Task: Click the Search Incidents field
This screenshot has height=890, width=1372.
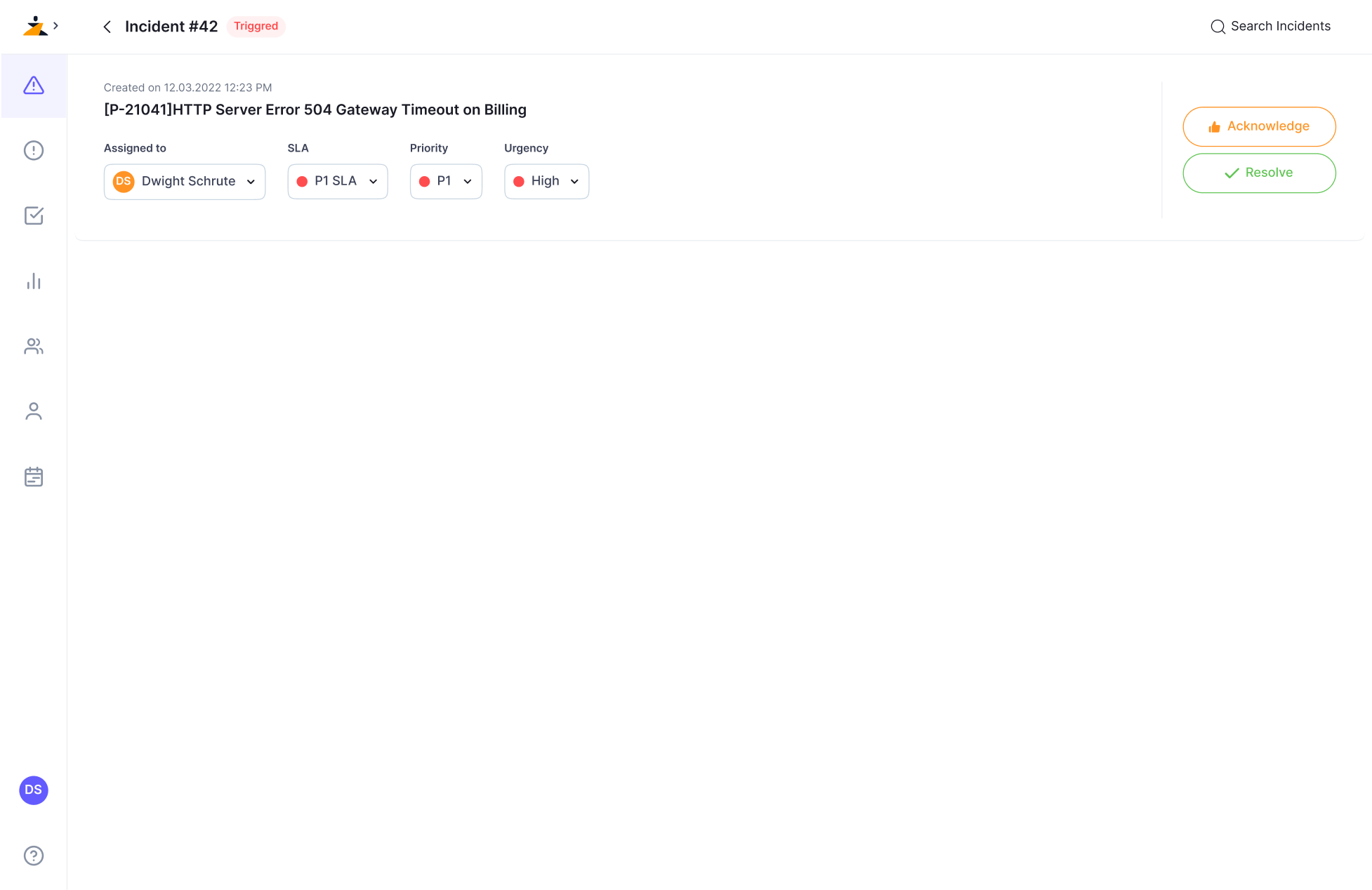Action: click(x=1281, y=26)
